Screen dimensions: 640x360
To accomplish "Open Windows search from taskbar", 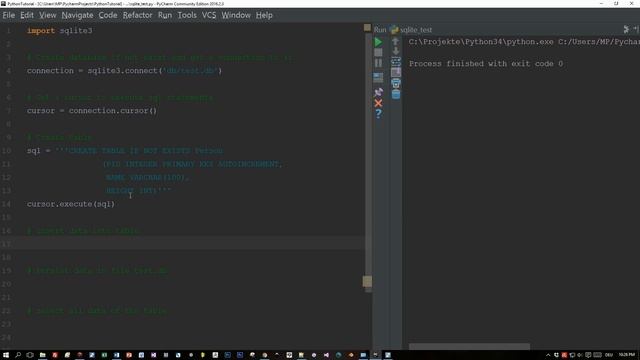I will (x=18, y=355).
